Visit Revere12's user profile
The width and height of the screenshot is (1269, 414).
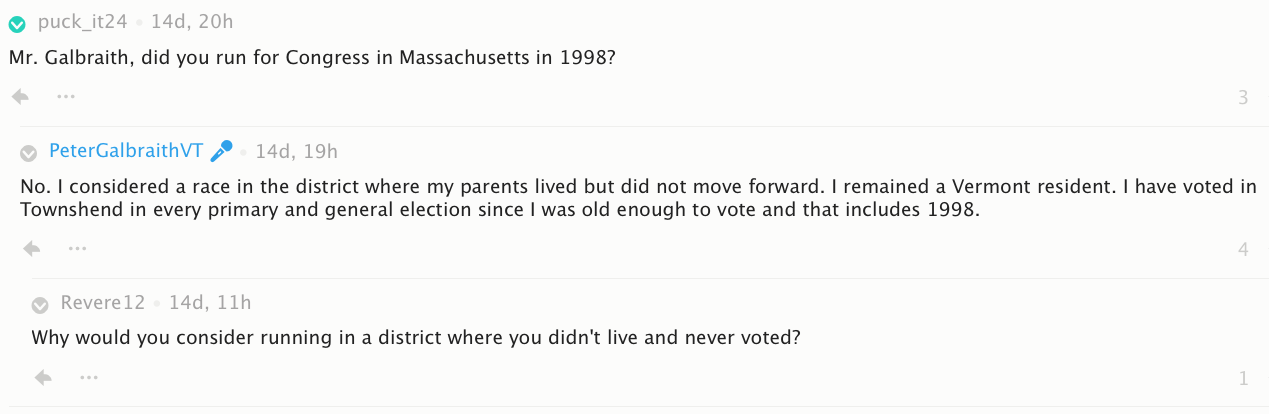coord(102,303)
